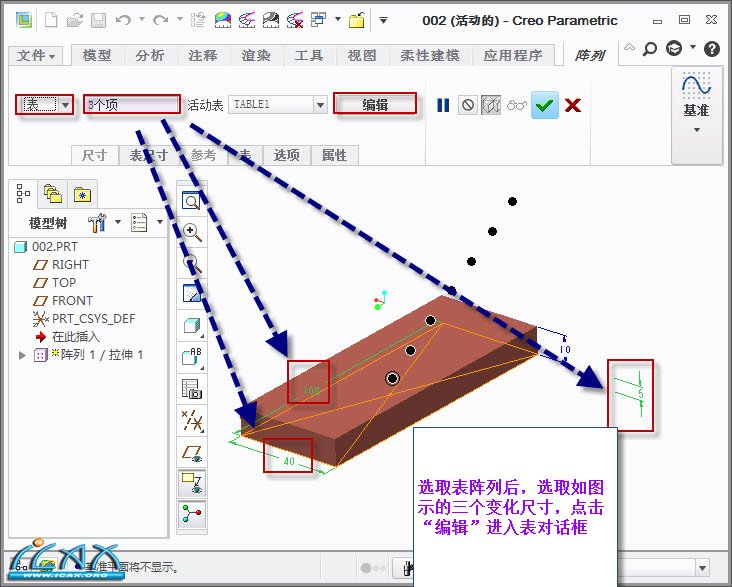The height and width of the screenshot is (587, 732).
Task: Click the Zoom In icon
Action: click(x=192, y=232)
